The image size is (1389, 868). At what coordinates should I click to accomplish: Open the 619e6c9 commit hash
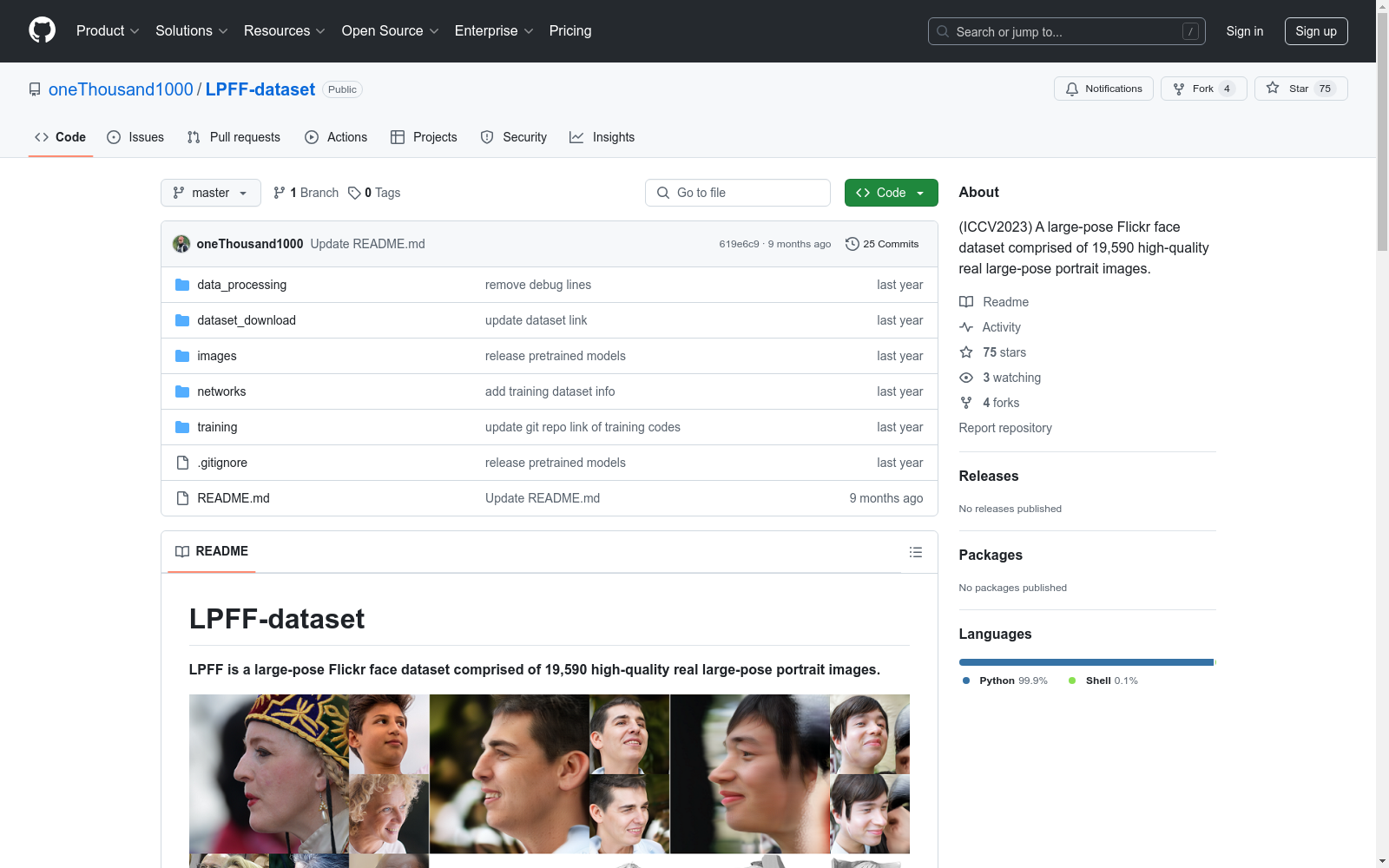pos(739,244)
